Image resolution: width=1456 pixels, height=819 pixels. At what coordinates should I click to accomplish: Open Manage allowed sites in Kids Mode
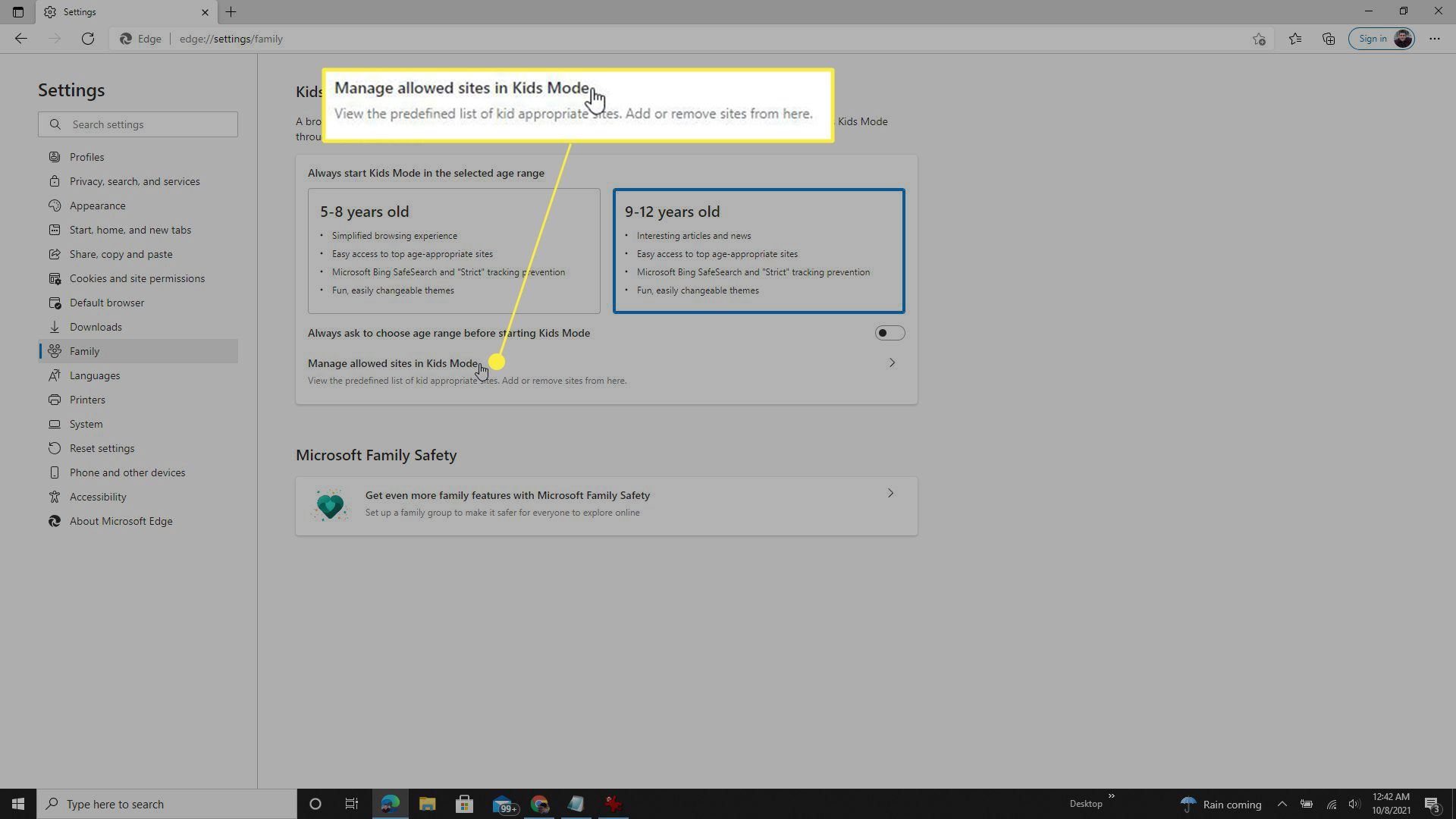tap(606, 371)
